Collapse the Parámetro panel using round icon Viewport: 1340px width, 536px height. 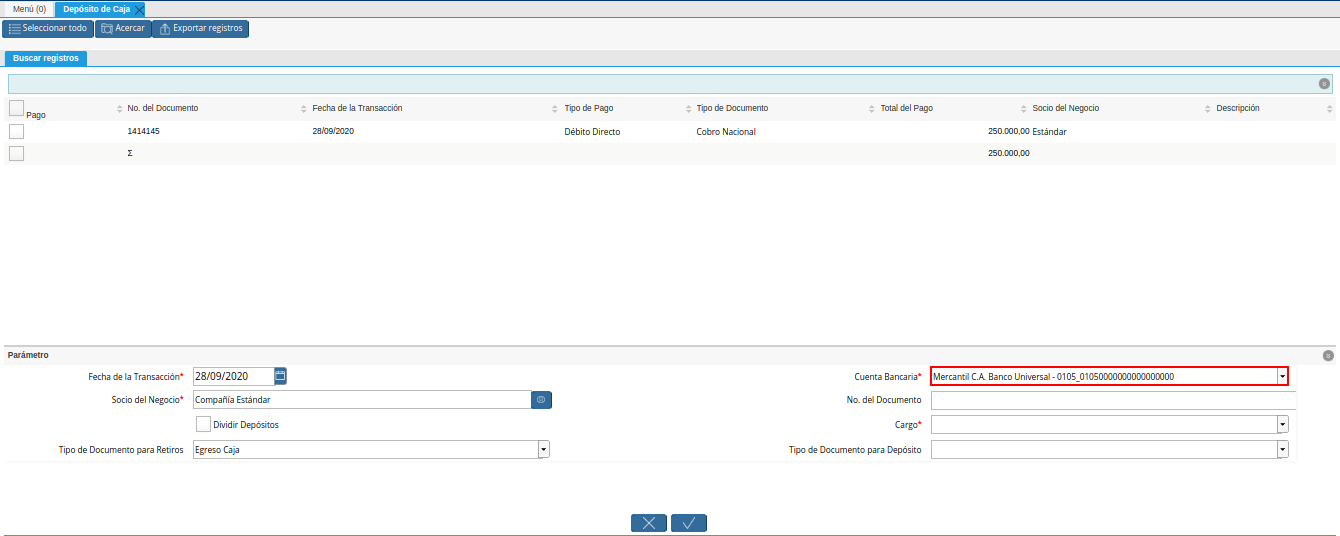(x=1328, y=355)
